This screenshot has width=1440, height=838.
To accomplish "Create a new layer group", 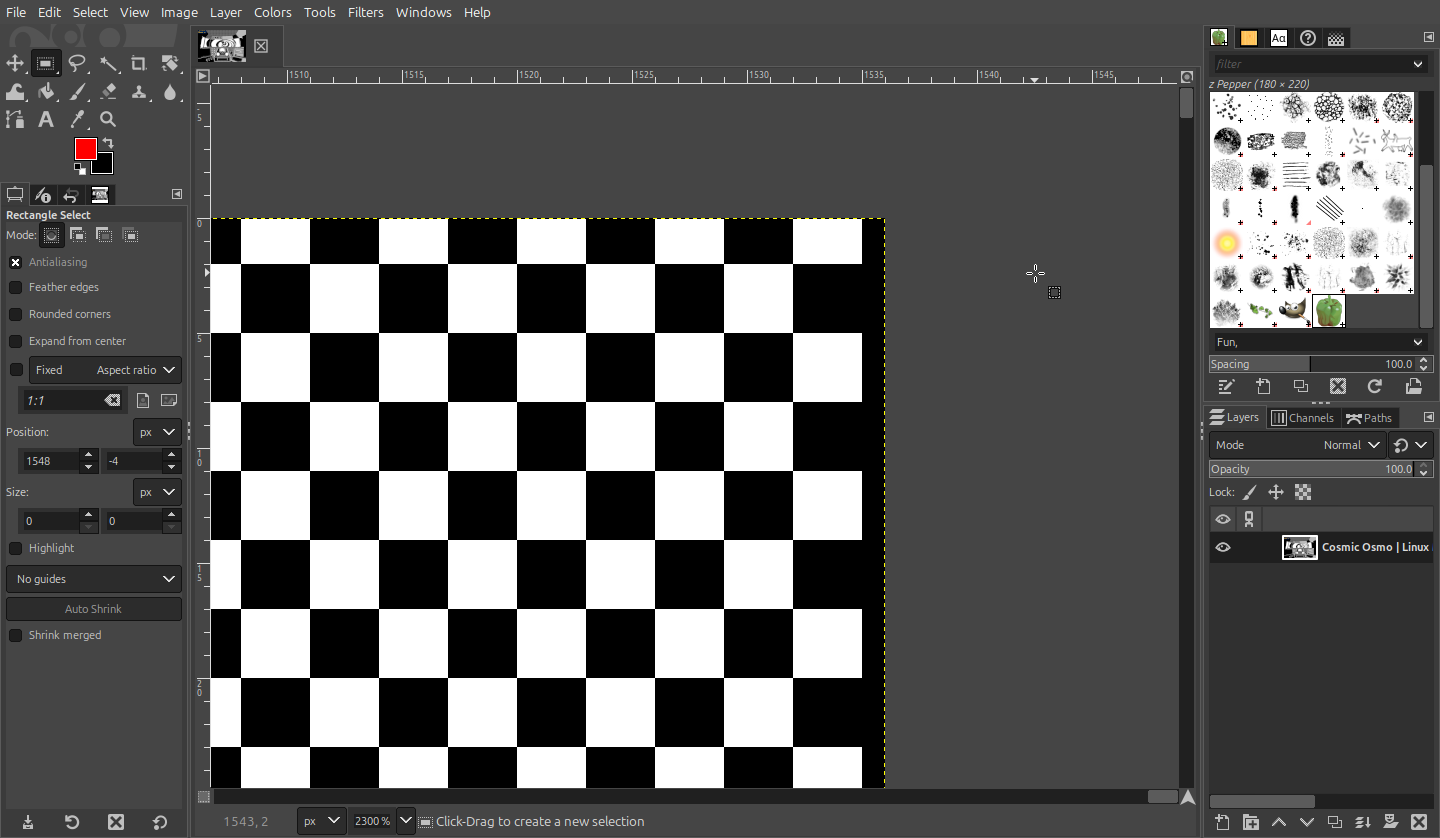I will click(1251, 822).
